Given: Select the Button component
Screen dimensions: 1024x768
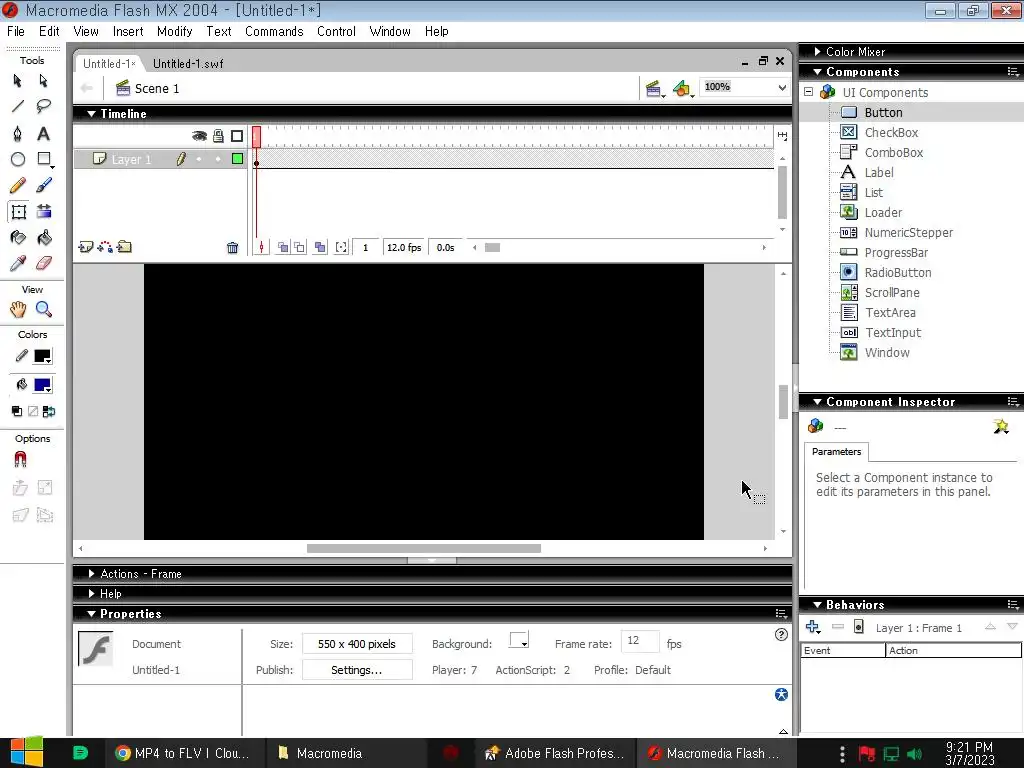Looking at the screenshot, I should tap(883, 112).
